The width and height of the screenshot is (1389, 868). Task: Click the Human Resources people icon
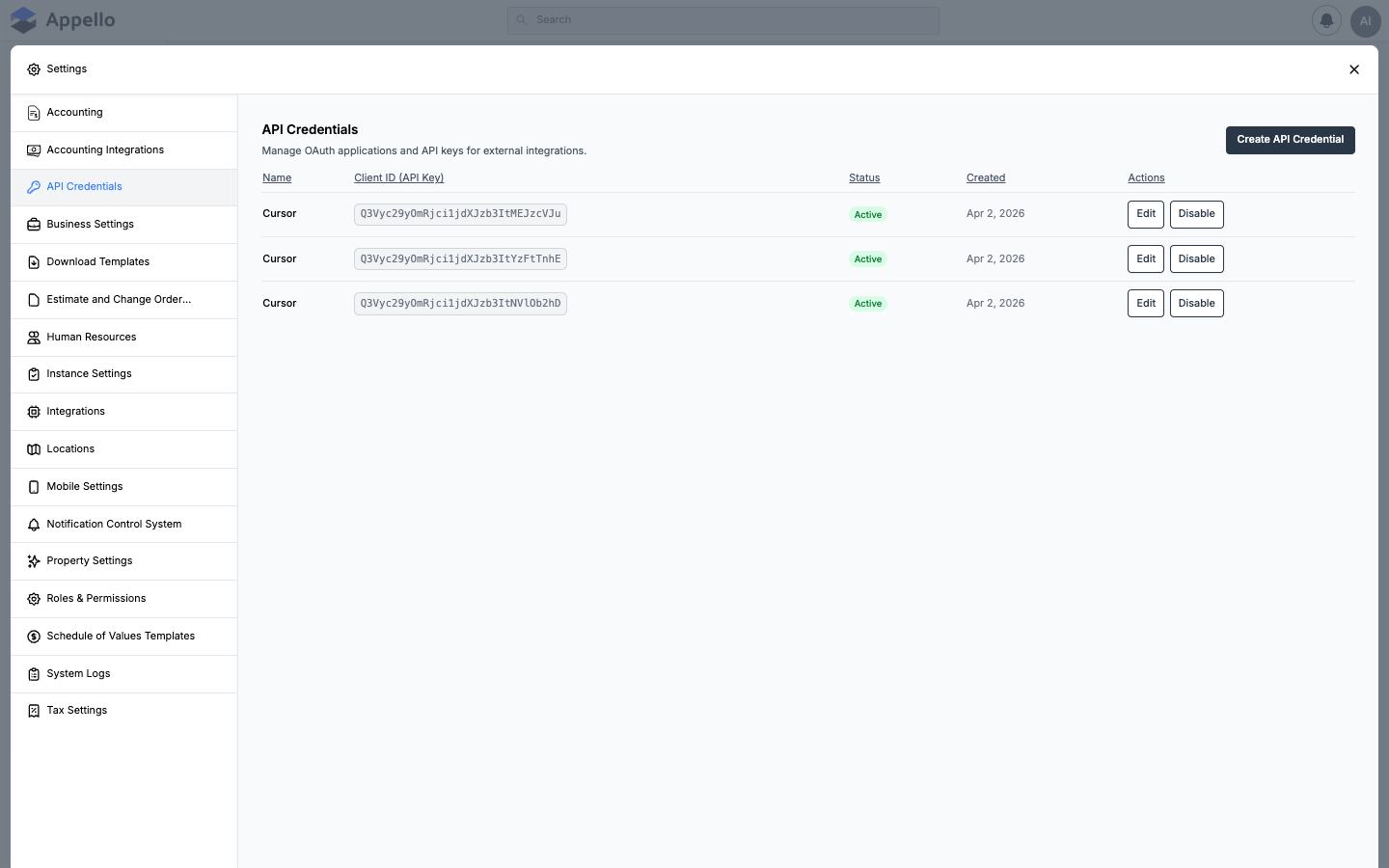click(34, 338)
